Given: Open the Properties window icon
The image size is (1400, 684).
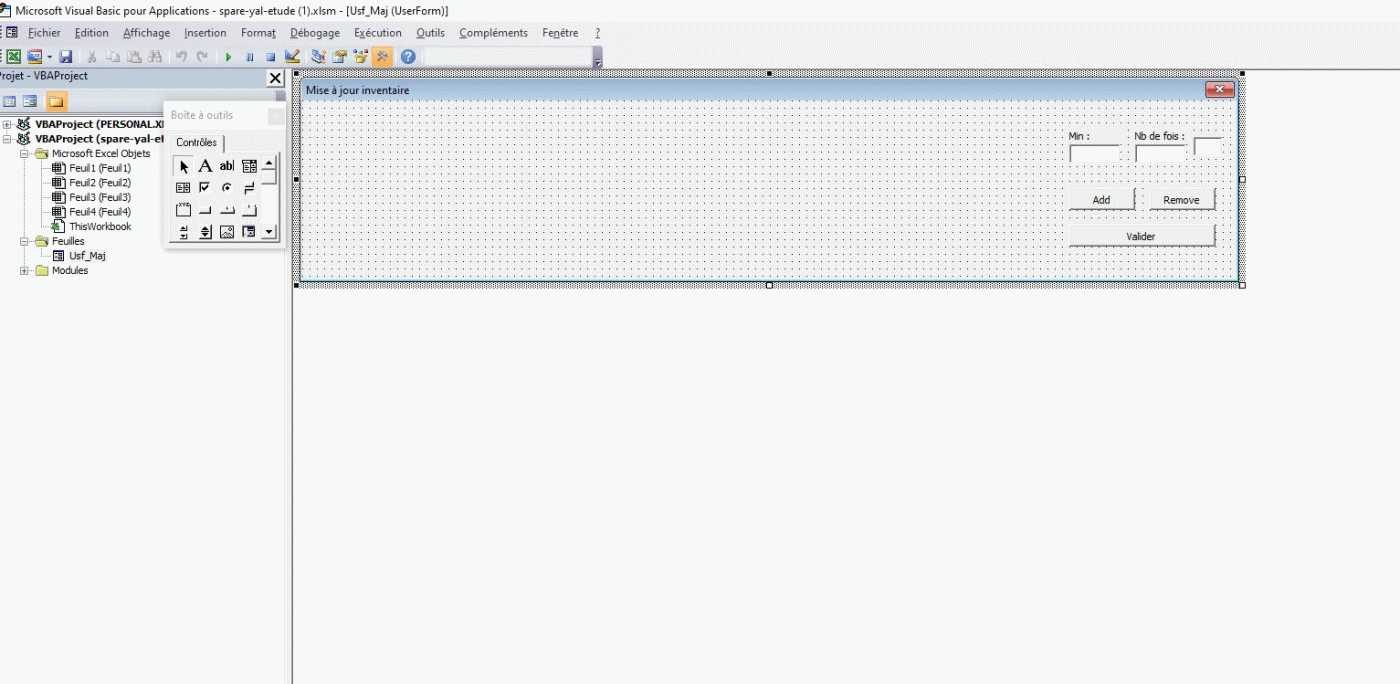Looking at the screenshot, I should (x=340, y=57).
